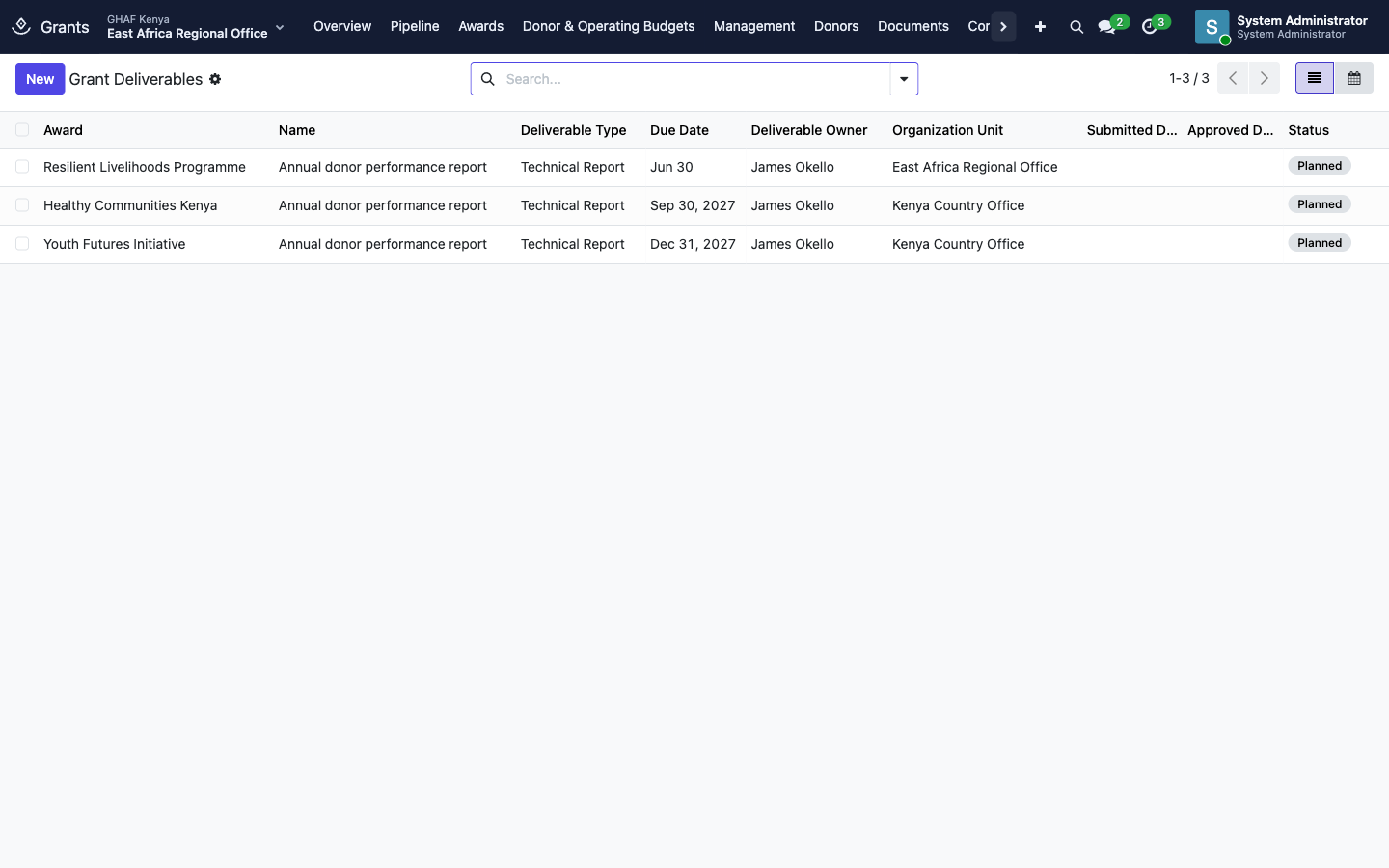1389x868 pixels.
Task: Expand the search filter options dropdown
Action: (904, 79)
